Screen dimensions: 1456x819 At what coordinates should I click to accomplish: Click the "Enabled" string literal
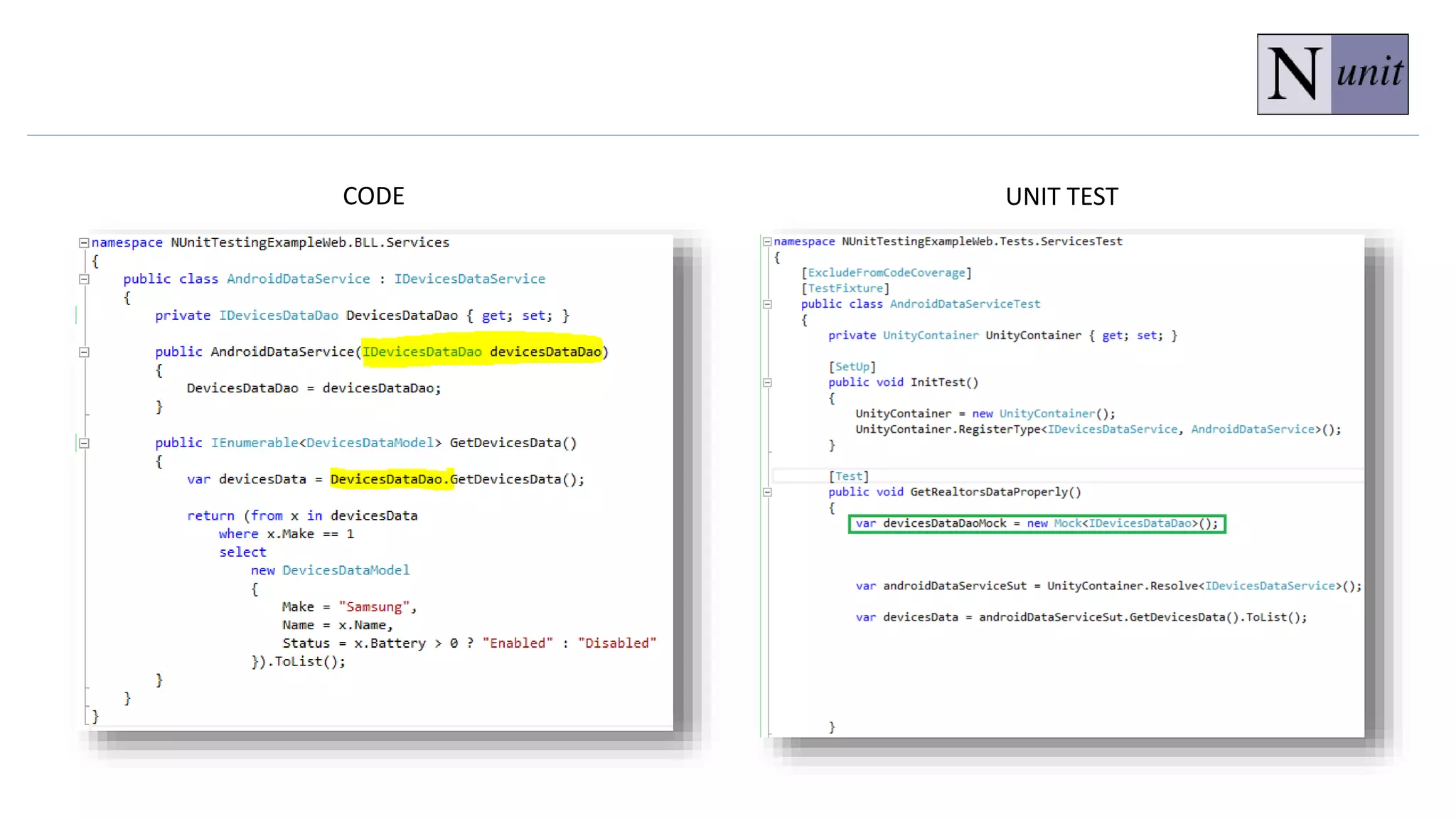tap(518, 643)
